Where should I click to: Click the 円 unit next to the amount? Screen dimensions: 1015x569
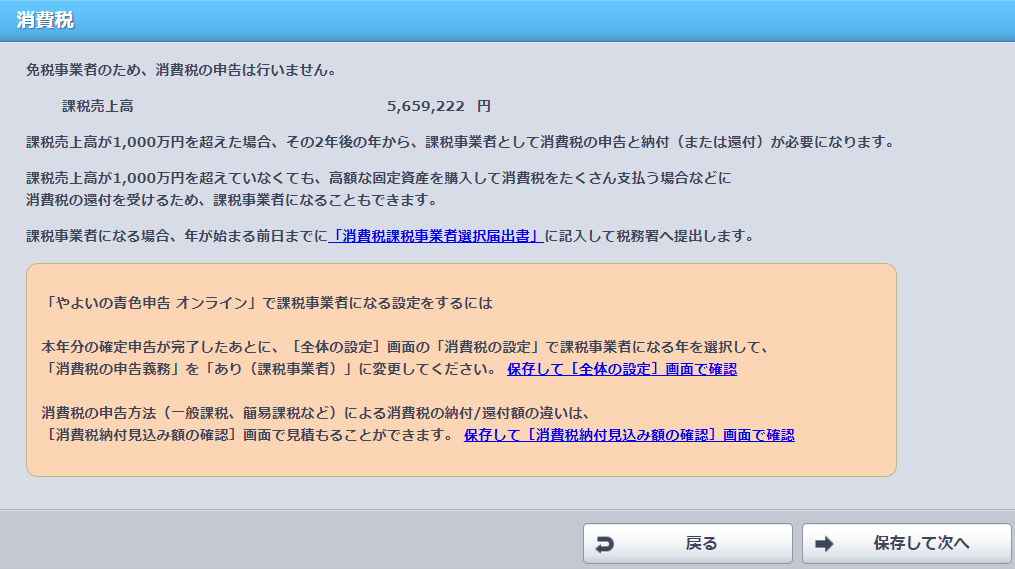484,106
